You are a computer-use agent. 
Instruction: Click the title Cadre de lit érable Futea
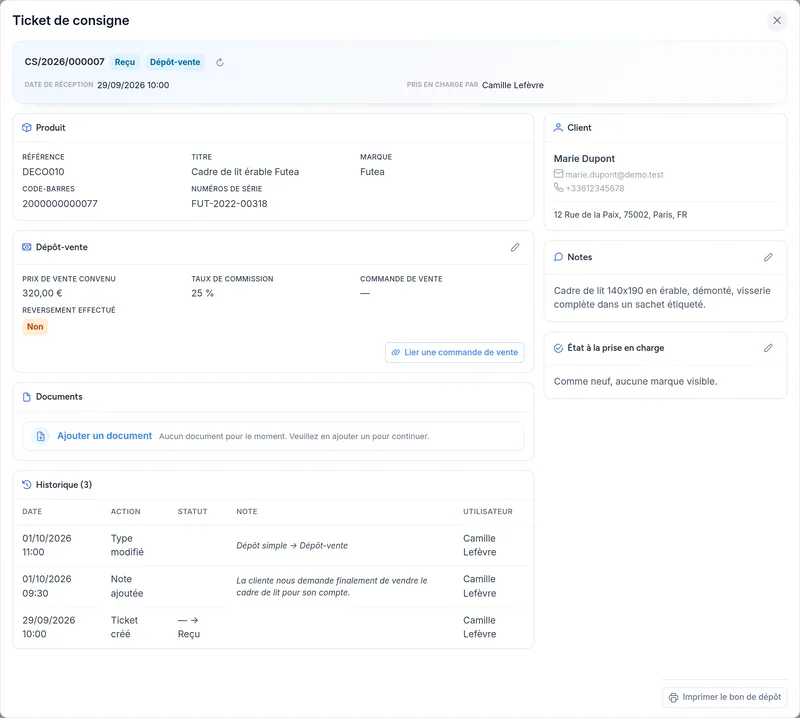pyautogui.click(x=245, y=172)
